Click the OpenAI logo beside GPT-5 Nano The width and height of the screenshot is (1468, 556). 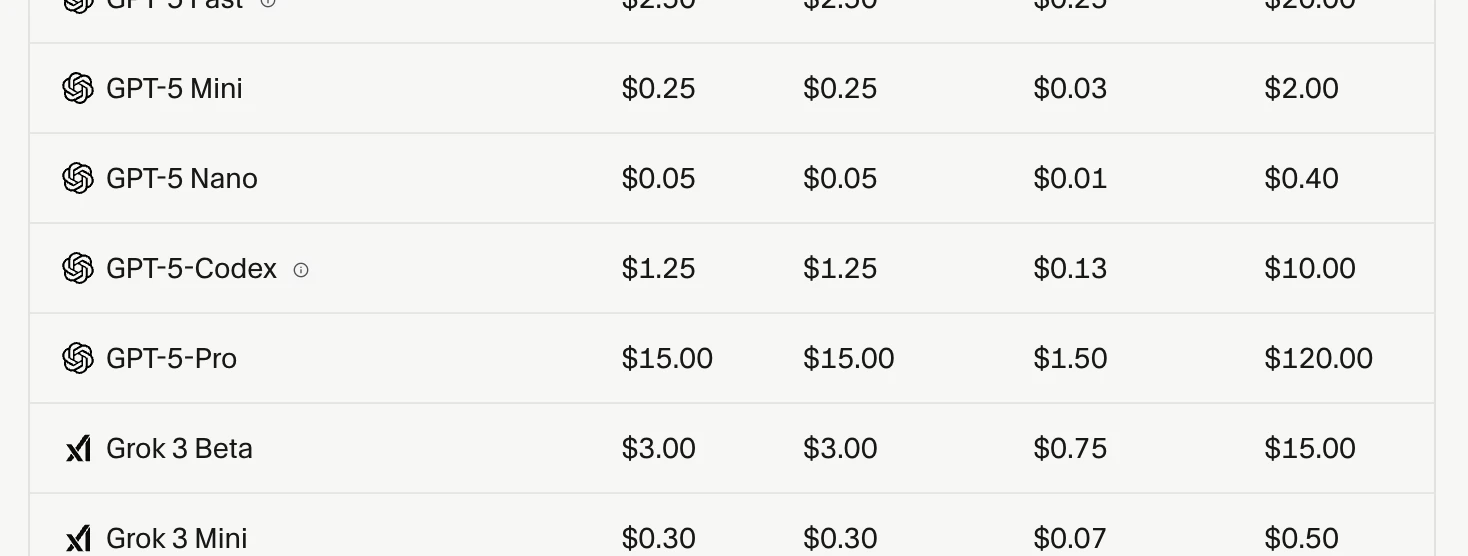coord(78,178)
